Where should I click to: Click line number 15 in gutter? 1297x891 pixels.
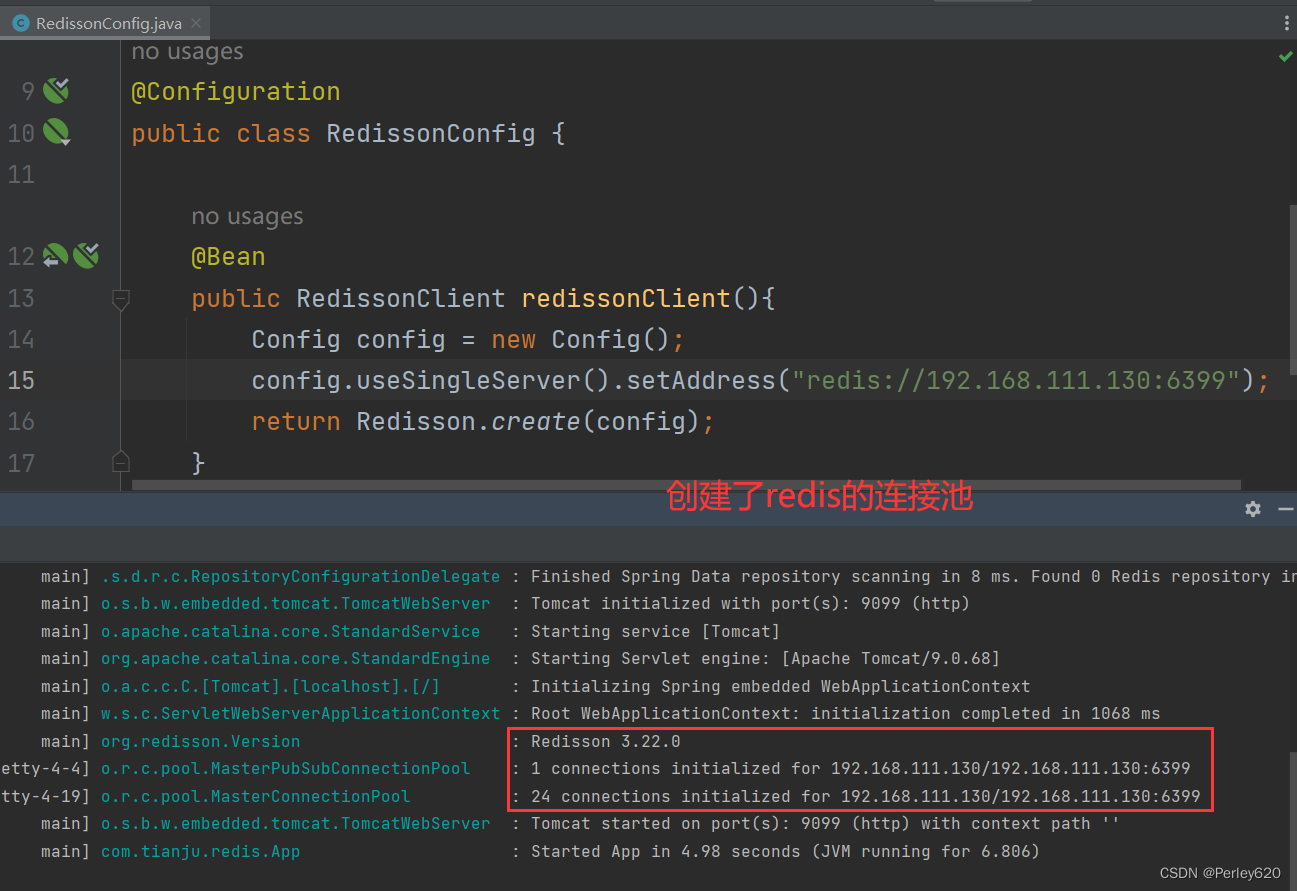(x=21, y=381)
